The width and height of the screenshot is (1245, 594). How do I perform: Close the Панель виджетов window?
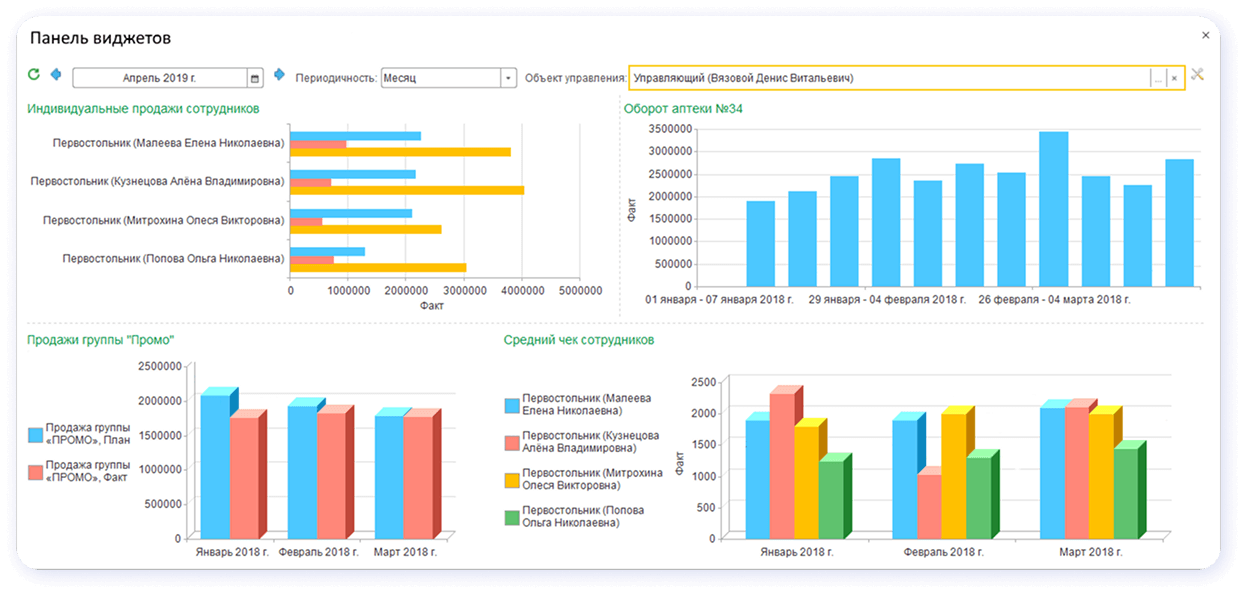coord(1205,35)
